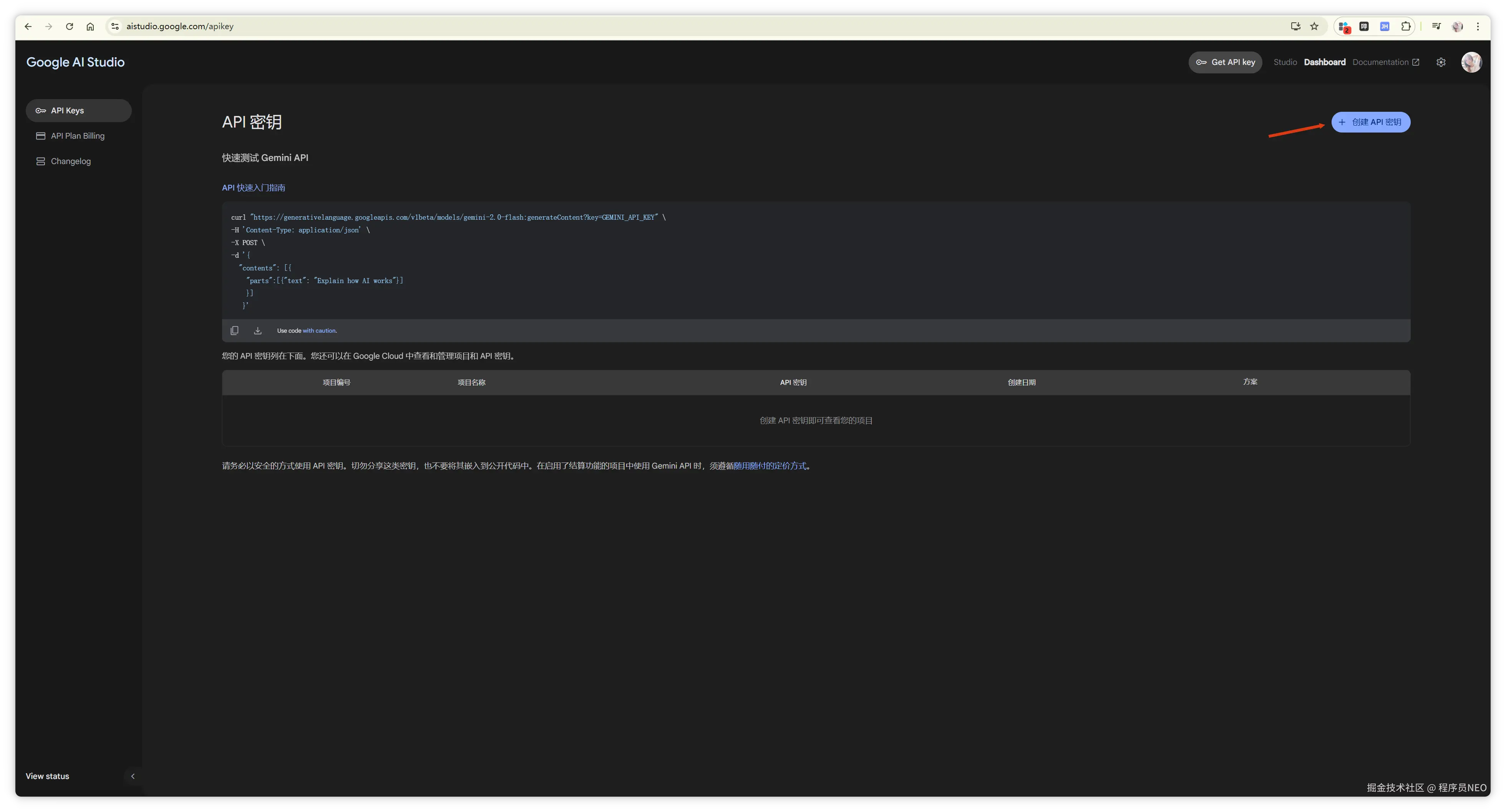Bookmark this page with star icon
Screen dimensions: 1506x812
point(1314,26)
